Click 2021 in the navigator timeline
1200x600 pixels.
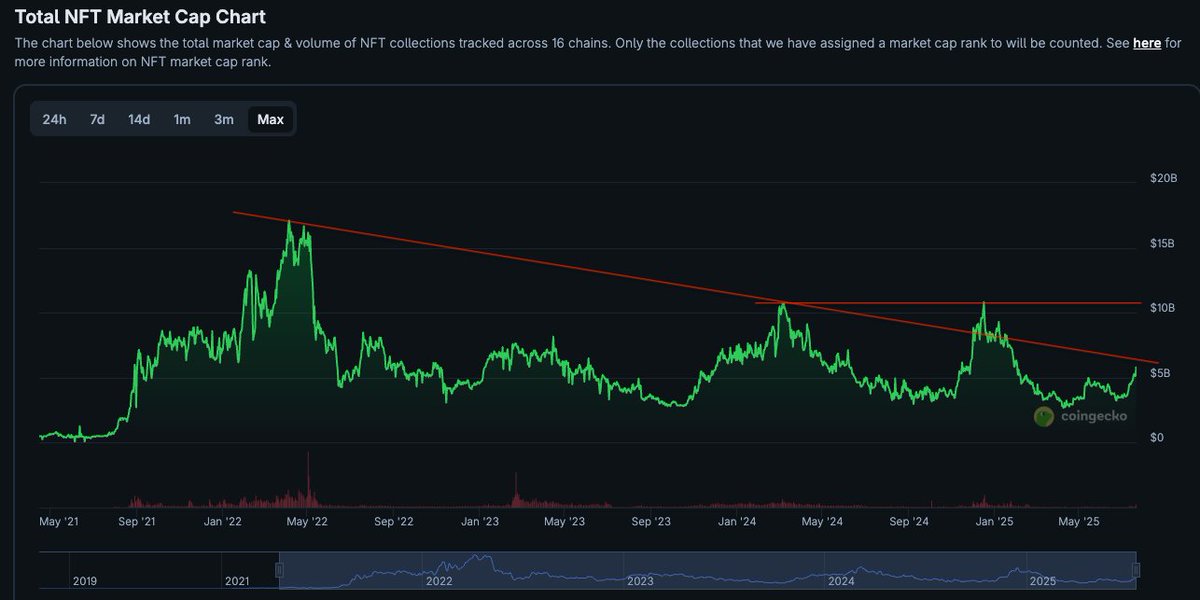coord(237,581)
